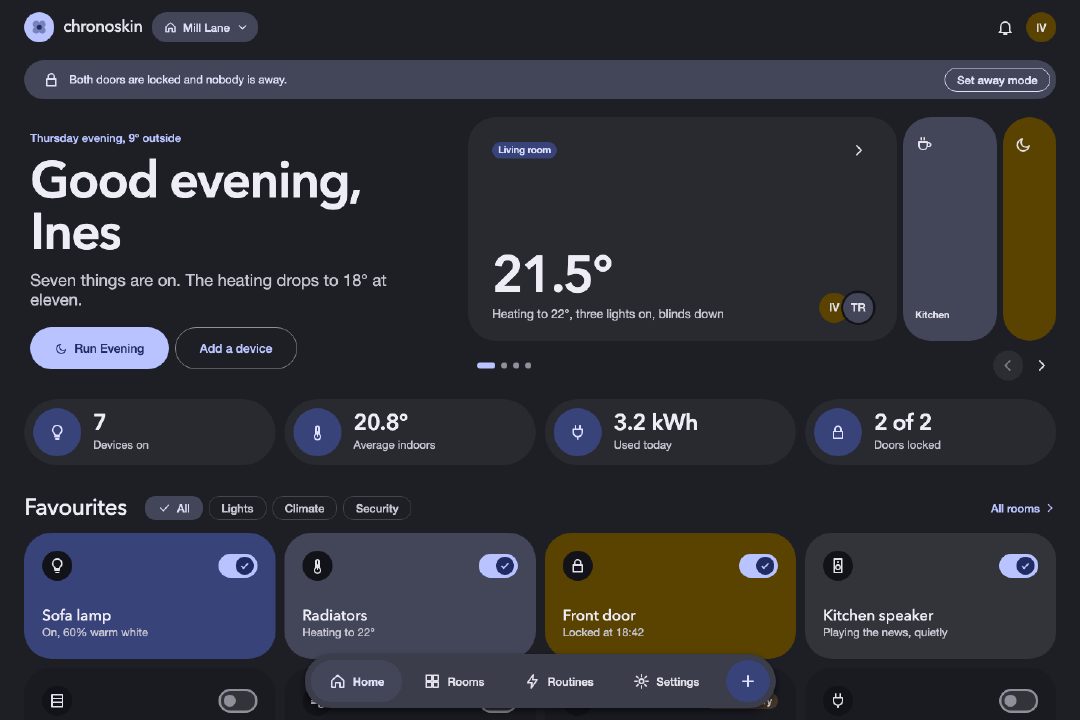1080x720 pixels.
Task: Open the Mill Lane home dropdown
Action: point(205,28)
